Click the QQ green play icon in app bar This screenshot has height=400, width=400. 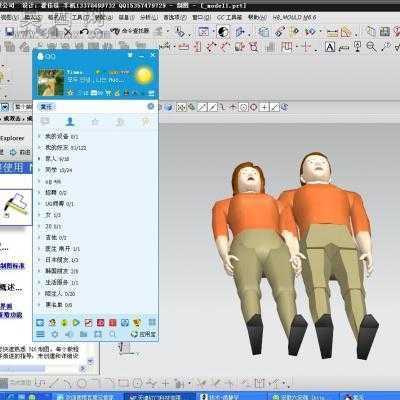[76, 323]
